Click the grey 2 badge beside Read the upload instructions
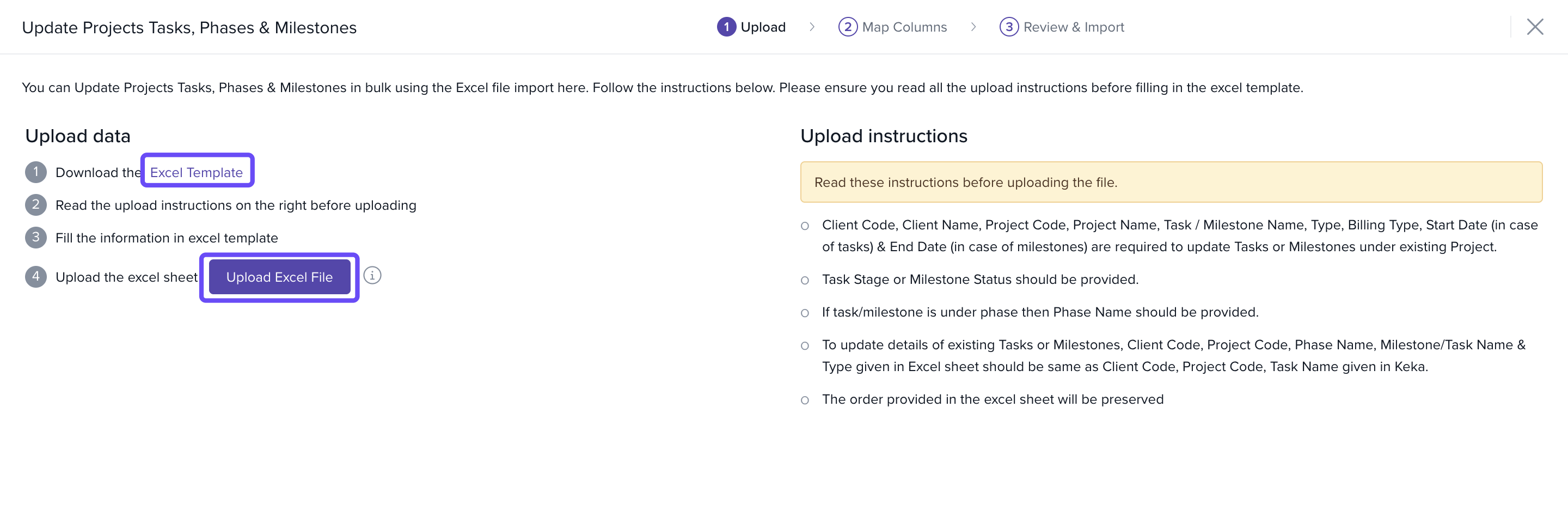1568x528 pixels. (x=36, y=205)
